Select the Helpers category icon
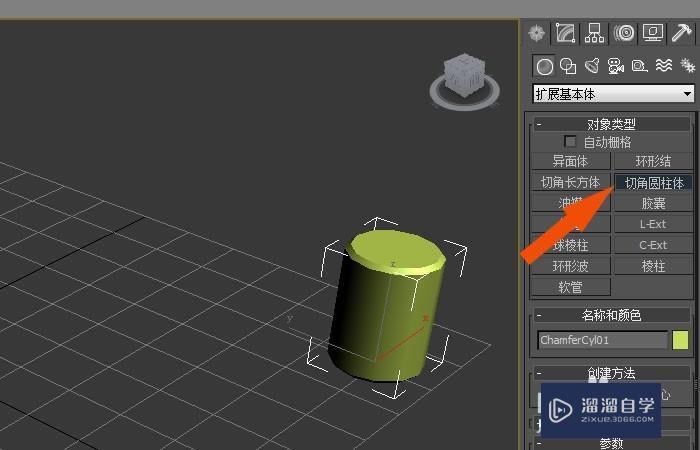 [x=639, y=67]
